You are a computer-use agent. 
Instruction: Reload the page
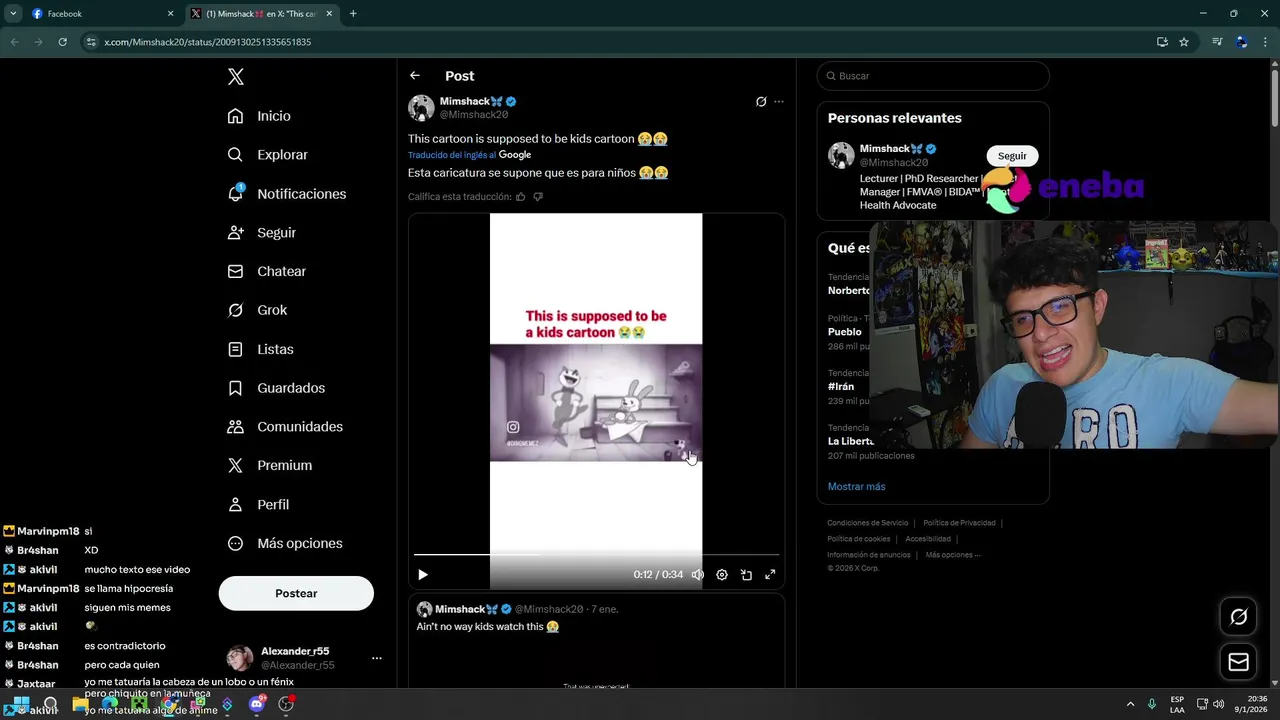[62, 42]
